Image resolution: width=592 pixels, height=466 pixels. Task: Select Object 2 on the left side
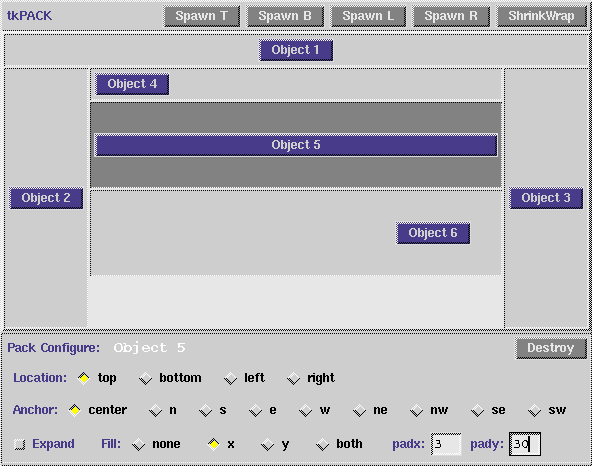coord(46,198)
